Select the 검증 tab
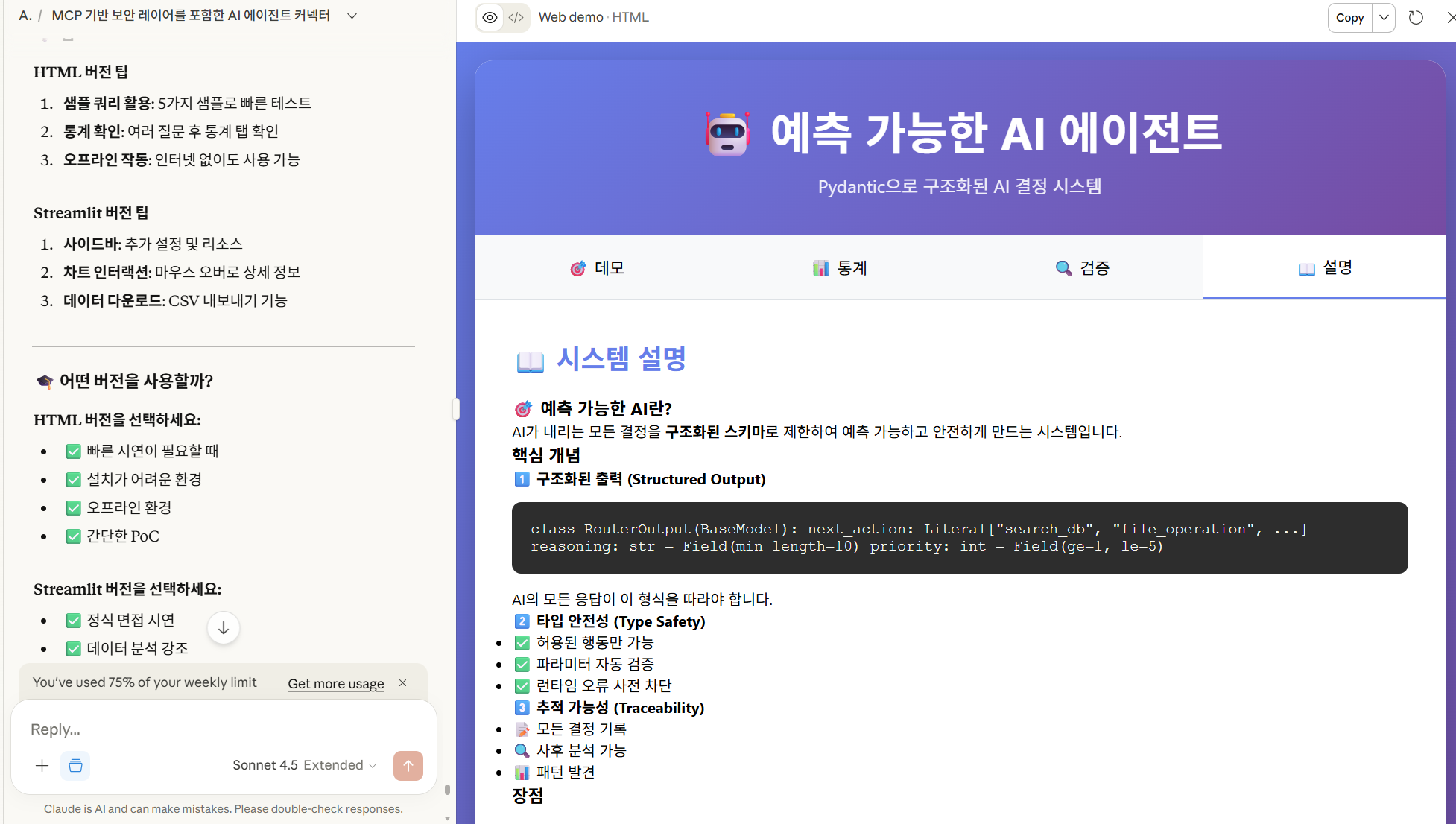The width and height of the screenshot is (1456, 824). coord(1082,268)
